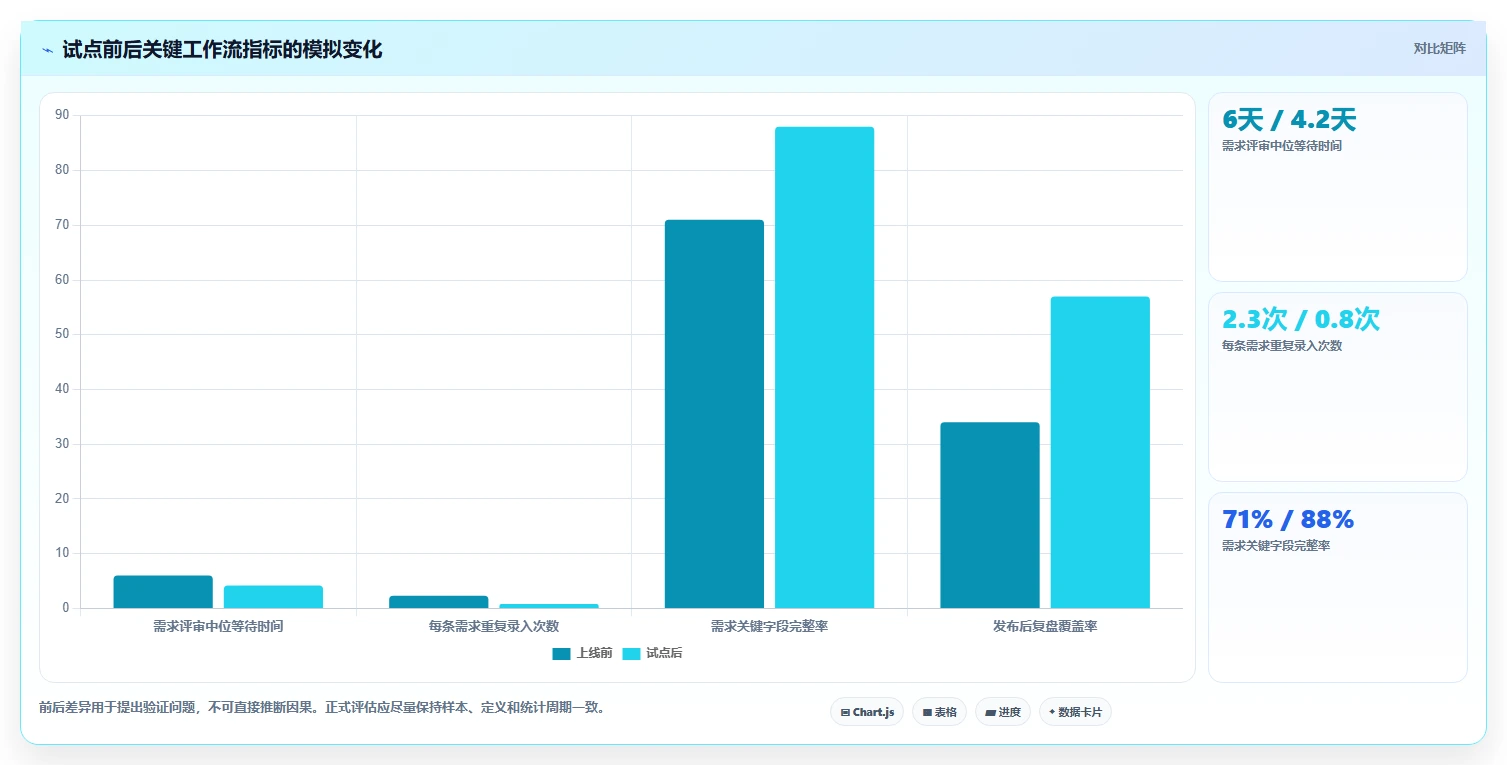Select the dark 发布后复盘覆盖率 bar
The image size is (1507, 765).
[x=990, y=515]
